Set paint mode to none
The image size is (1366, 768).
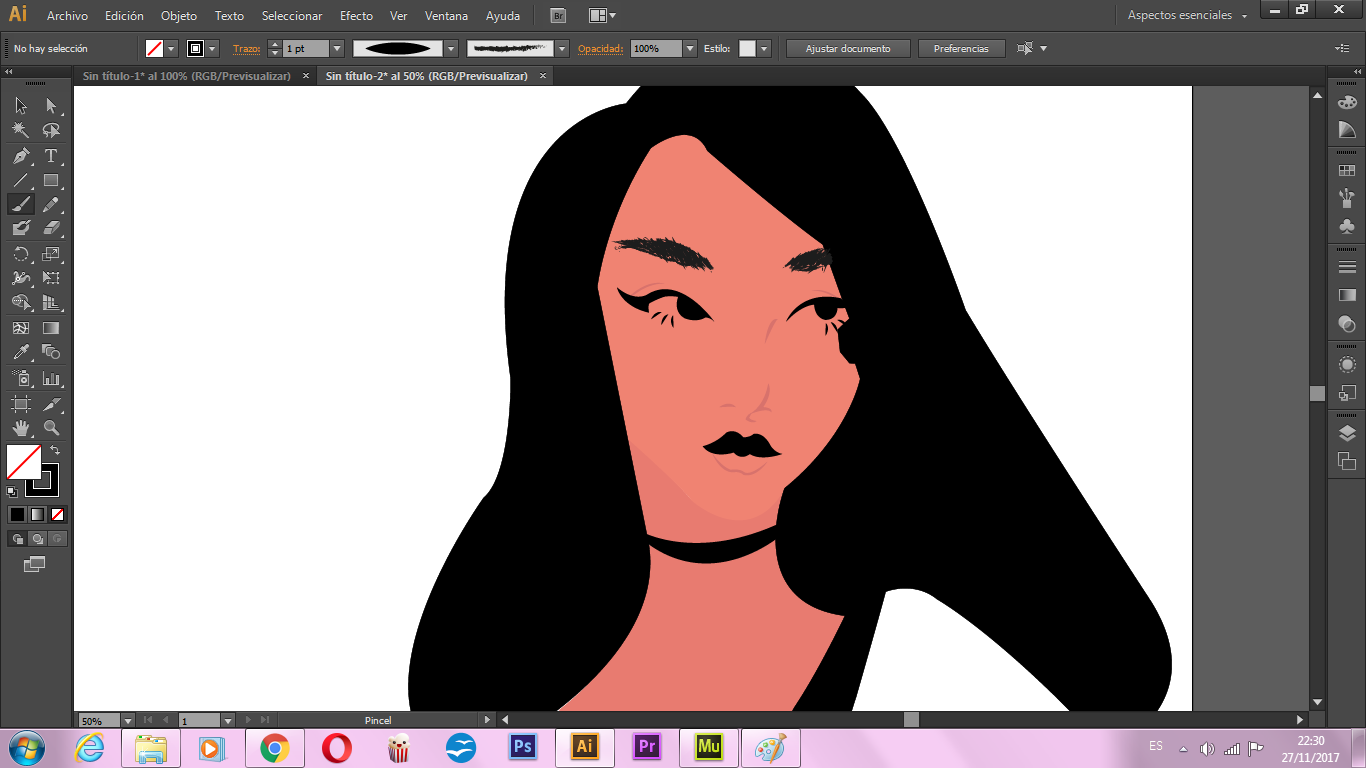tap(57, 514)
